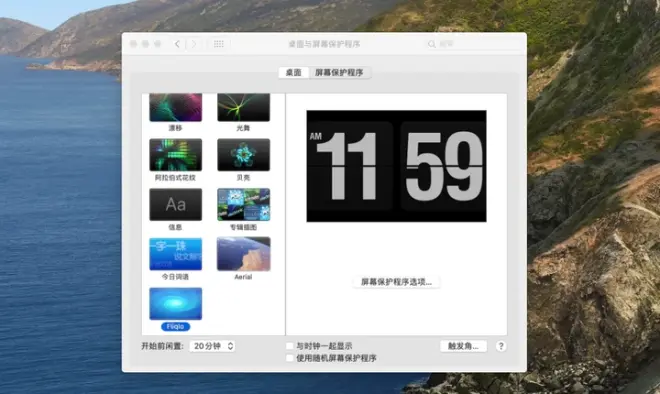This screenshot has width=660, height=394.
Task: Select the Fliqlo screen saver
Action: click(176, 304)
